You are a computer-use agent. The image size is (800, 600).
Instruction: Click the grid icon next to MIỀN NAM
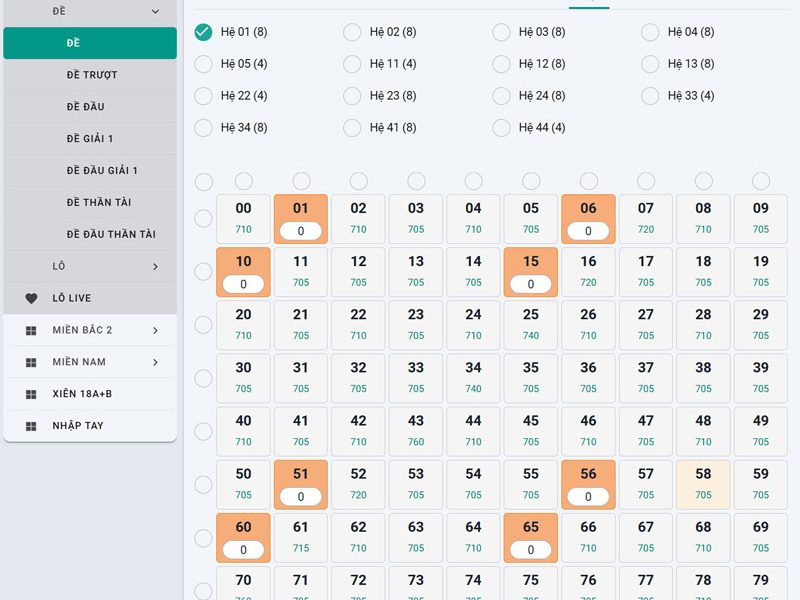click(x=31, y=362)
